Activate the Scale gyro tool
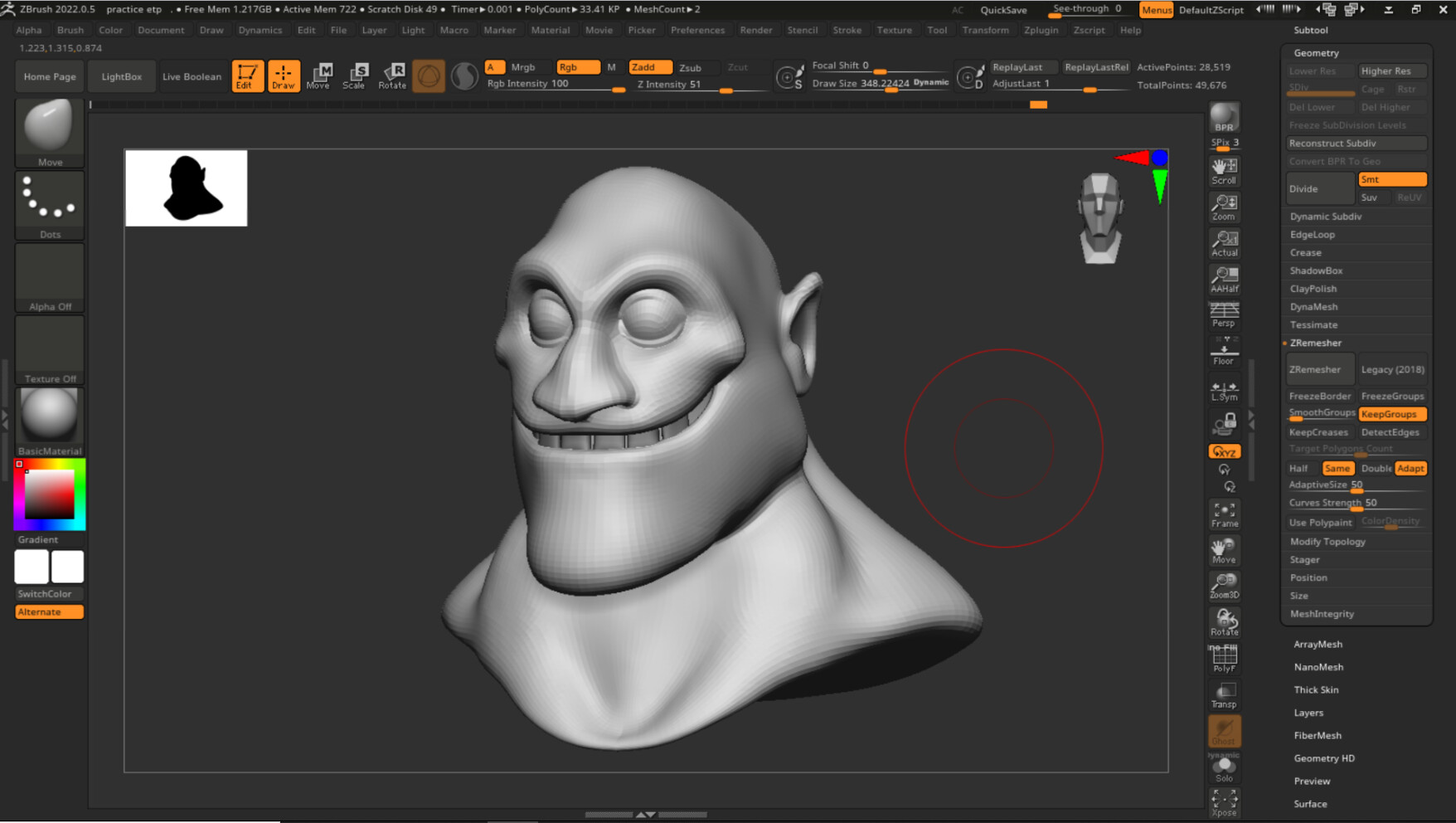 (357, 75)
